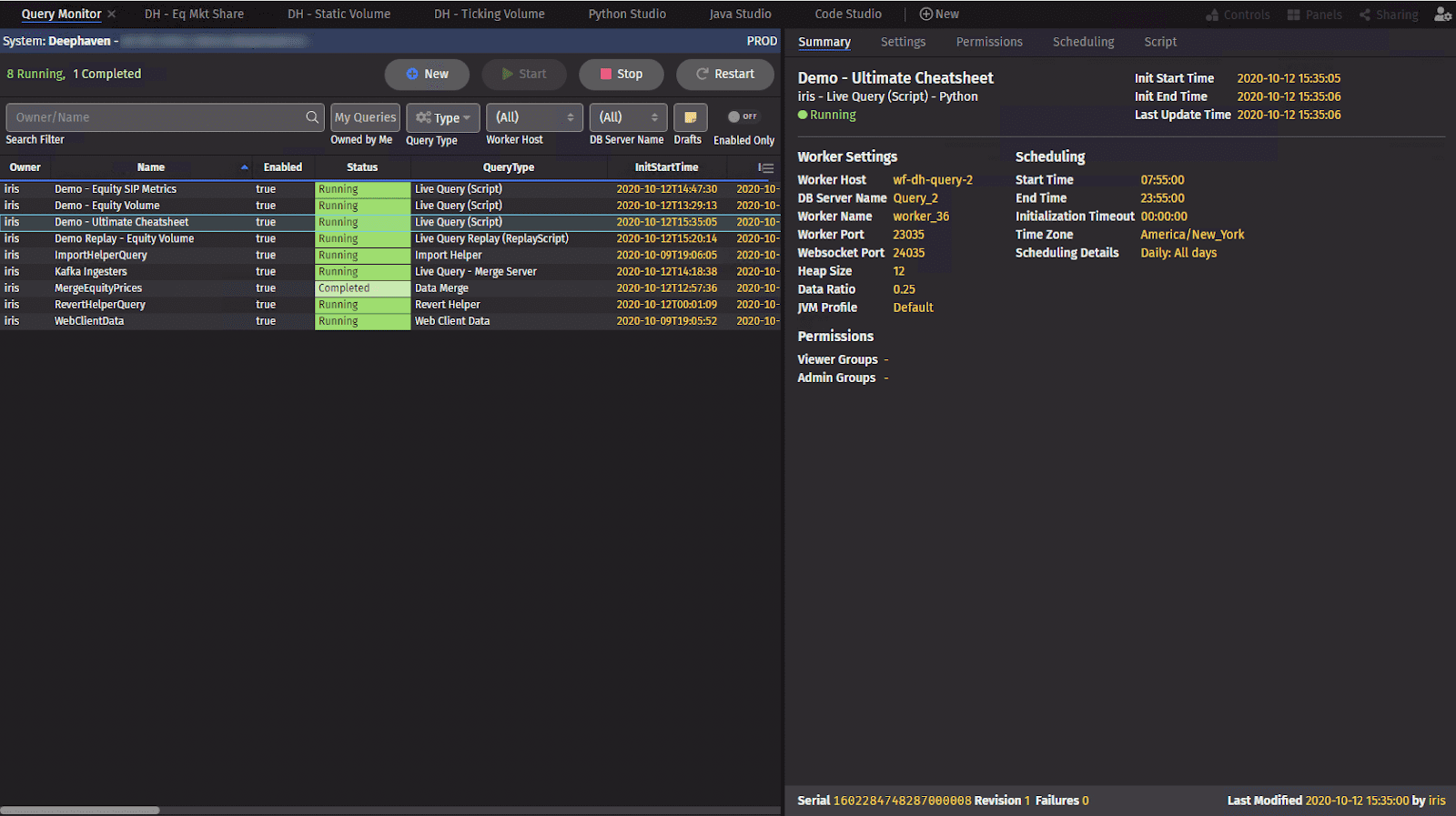Viewport: 1456px width, 816px height.
Task: Select the Settings tab in detail panel
Action: [903, 42]
